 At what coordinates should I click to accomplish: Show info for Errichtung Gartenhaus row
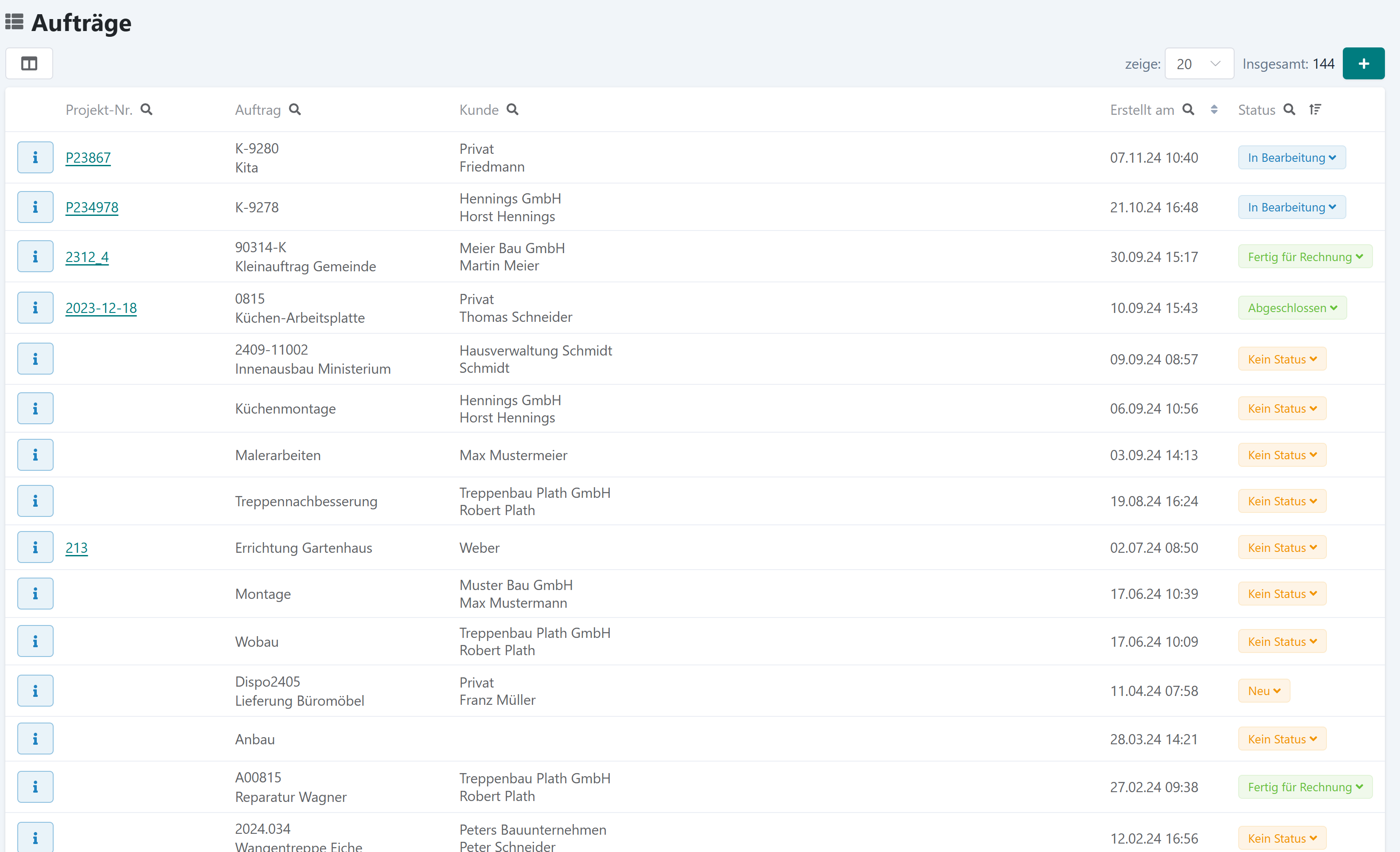35,547
